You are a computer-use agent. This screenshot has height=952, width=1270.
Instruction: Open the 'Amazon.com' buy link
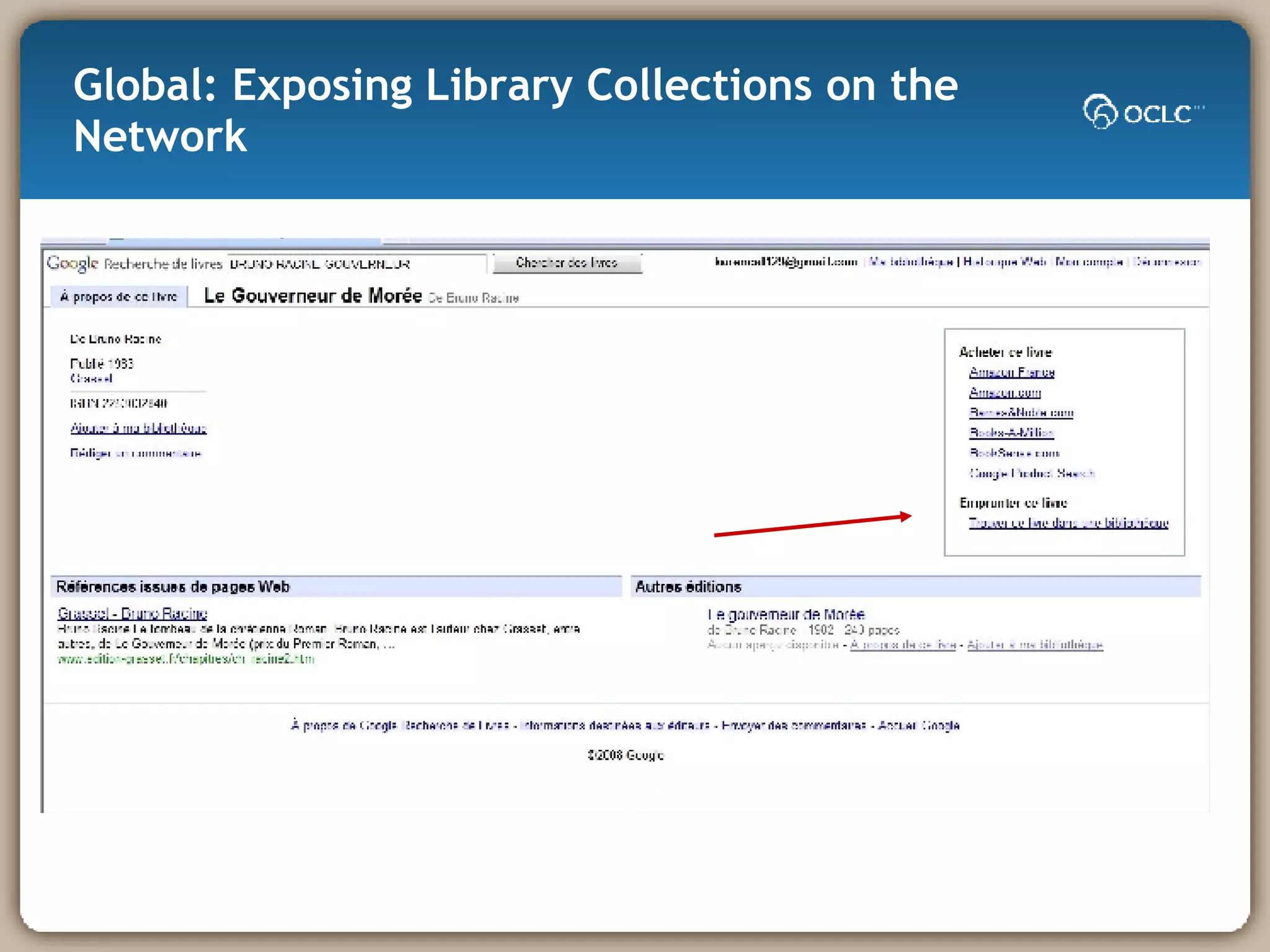tap(1005, 392)
